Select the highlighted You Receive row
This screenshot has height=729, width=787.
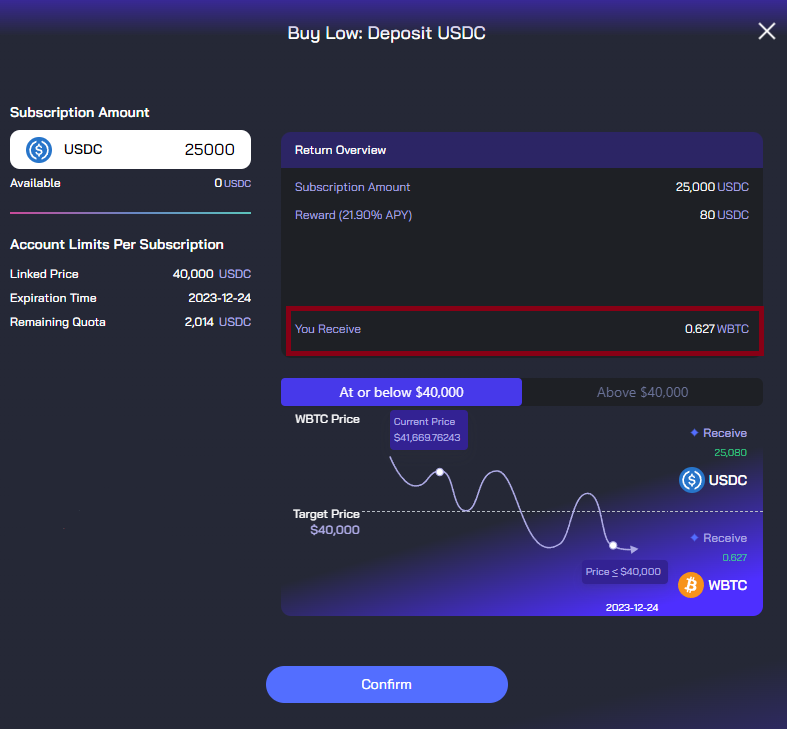click(524, 329)
